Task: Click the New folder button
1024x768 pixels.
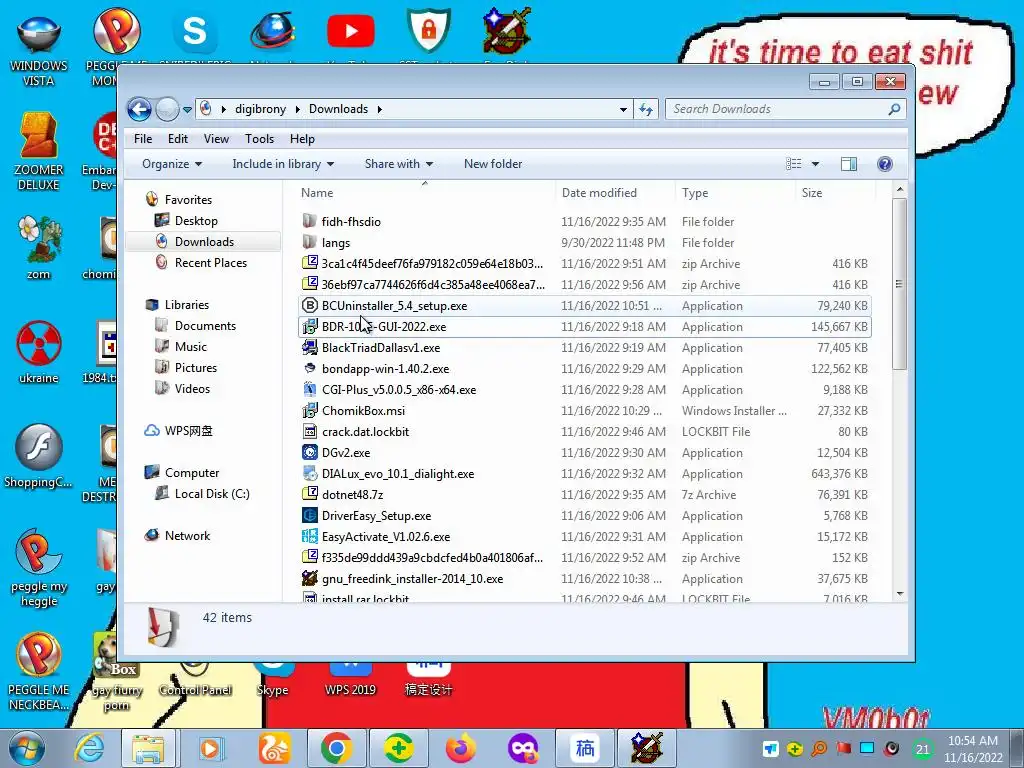Action: (493, 164)
